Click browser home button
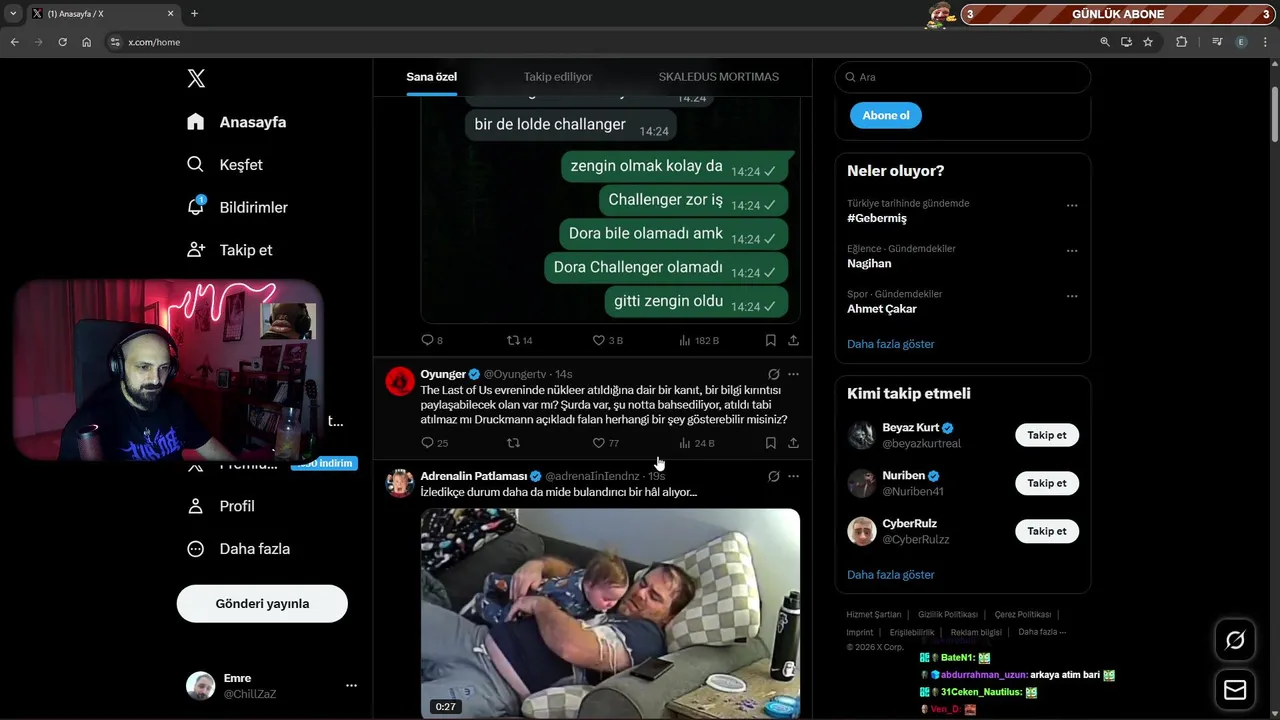 [86, 42]
